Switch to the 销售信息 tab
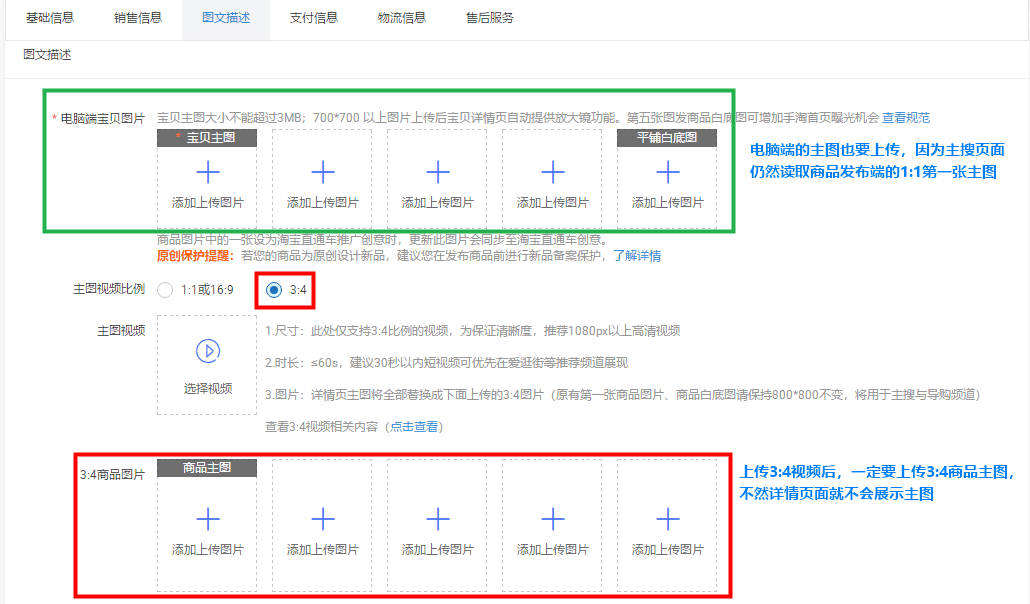Image resolution: width=1030 pixels, height=604 pixels. (136, 17)
